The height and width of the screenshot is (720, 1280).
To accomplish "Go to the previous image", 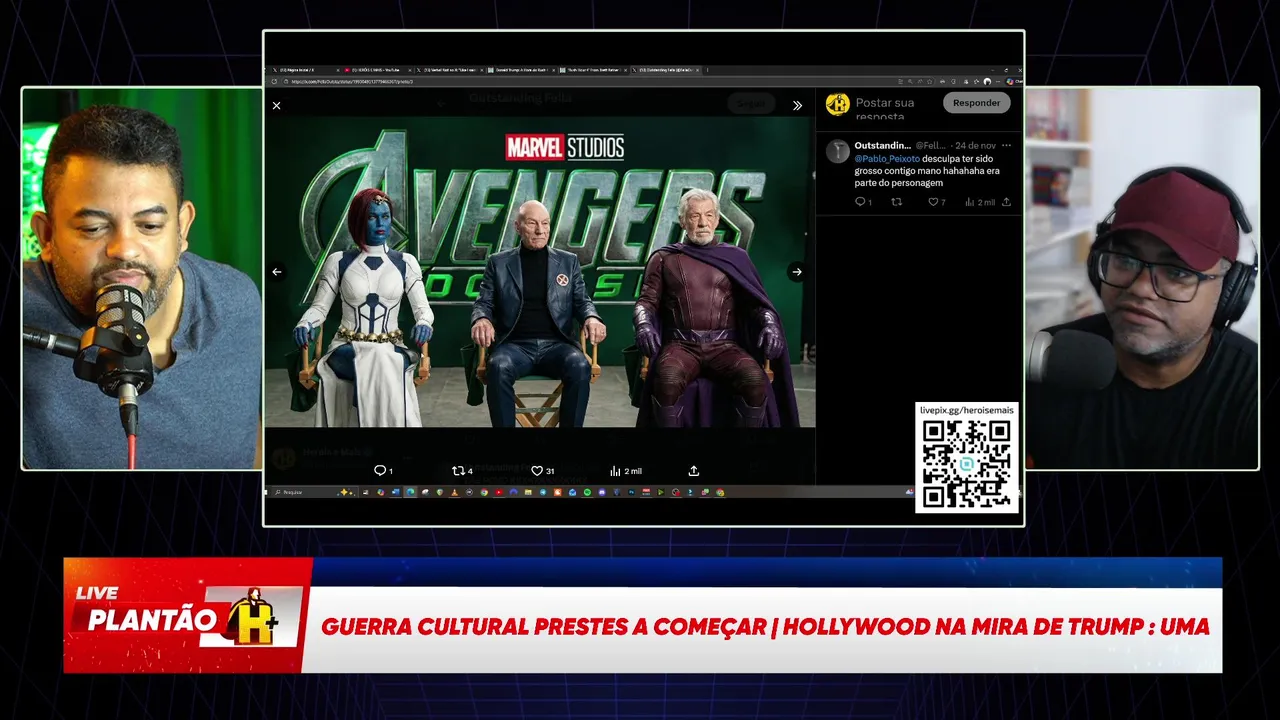I will coord(277,272).
